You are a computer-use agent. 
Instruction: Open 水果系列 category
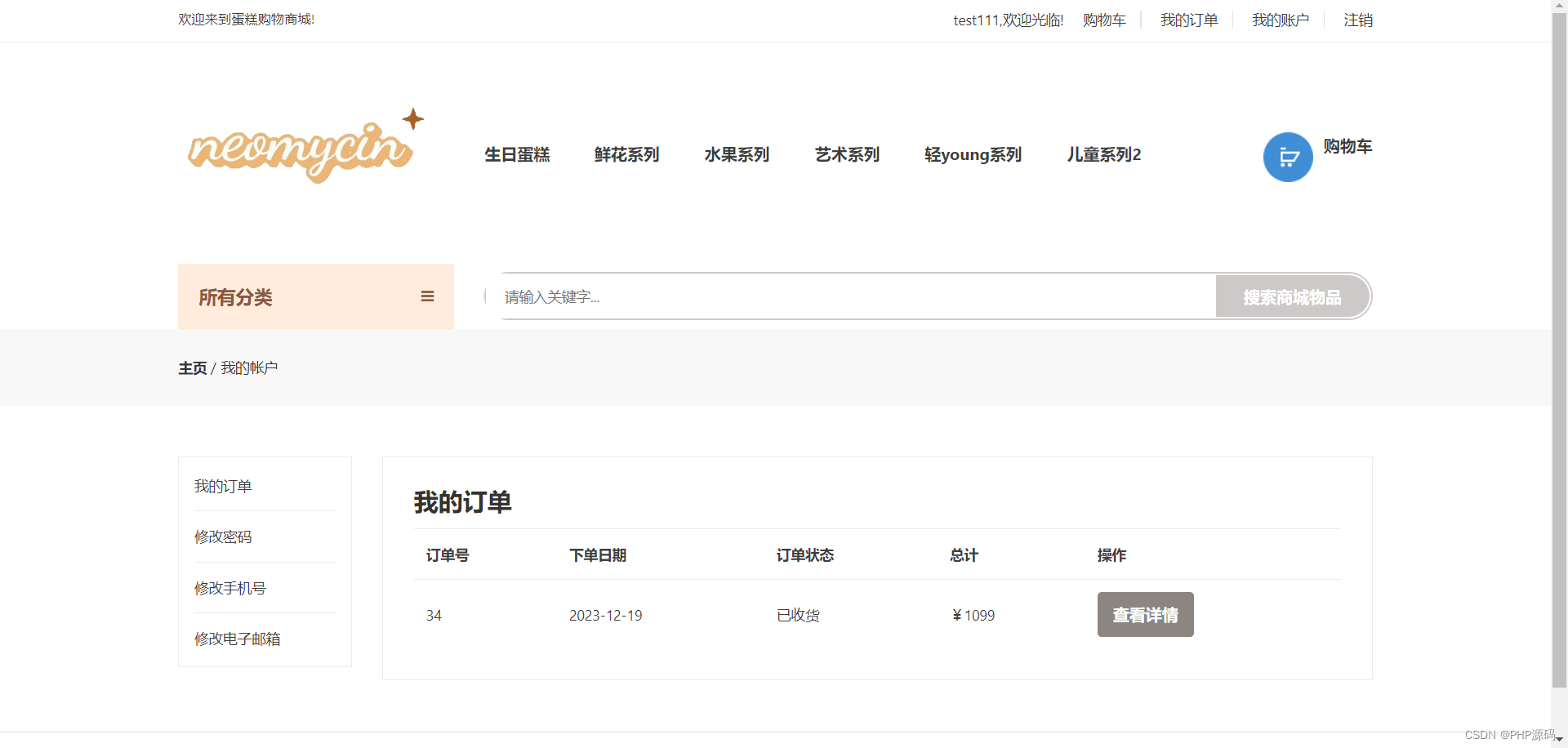tap(737, 154)
